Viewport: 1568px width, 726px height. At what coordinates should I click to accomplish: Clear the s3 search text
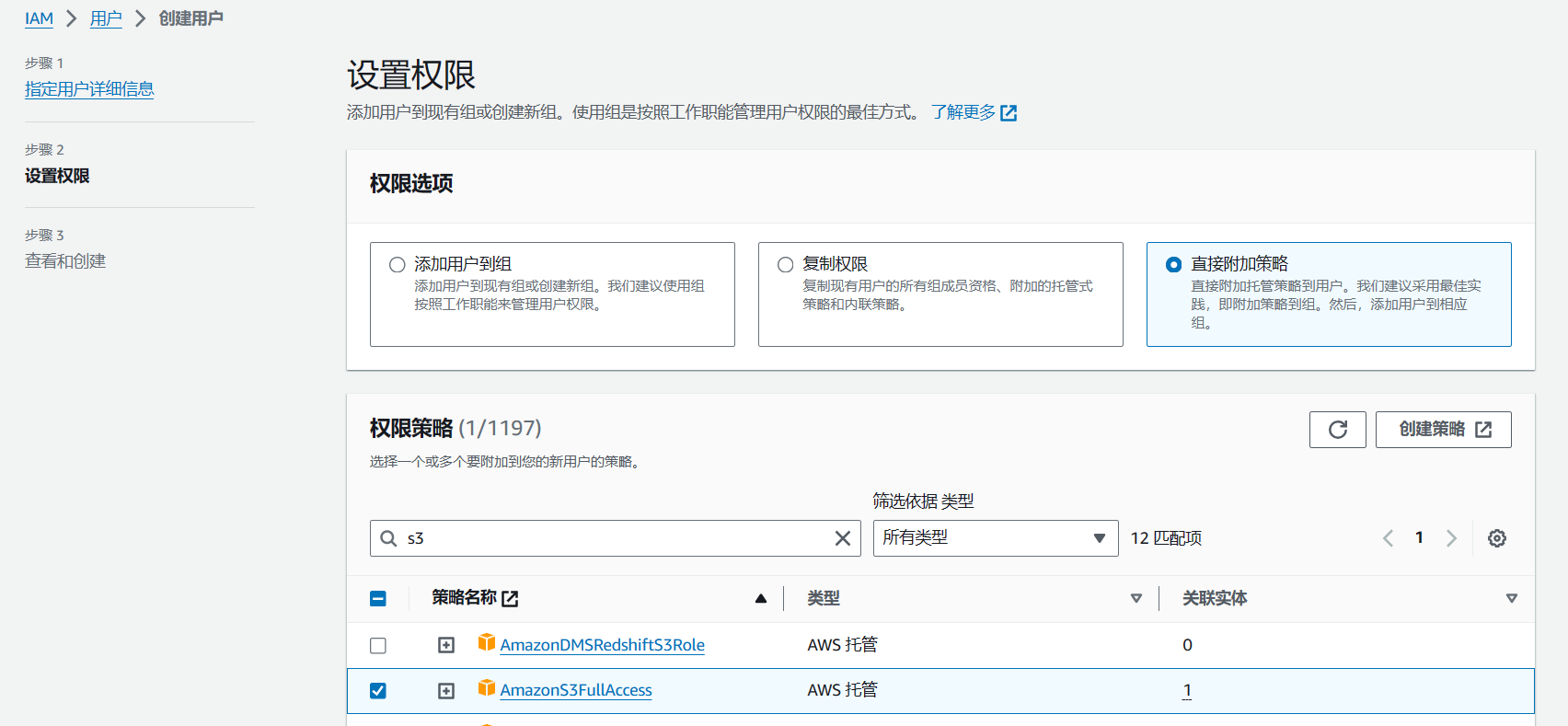click(842, 538)
